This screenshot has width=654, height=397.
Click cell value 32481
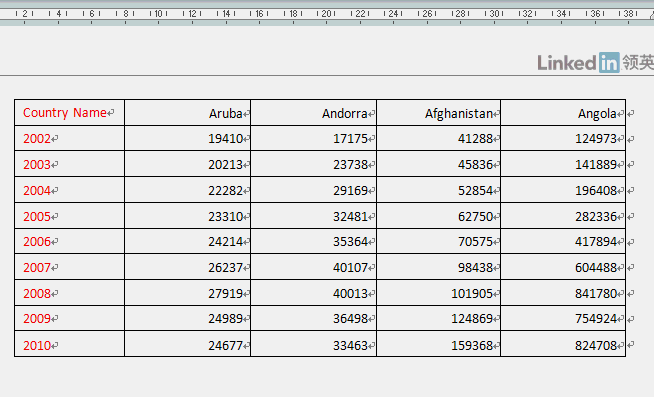point(350,216)
